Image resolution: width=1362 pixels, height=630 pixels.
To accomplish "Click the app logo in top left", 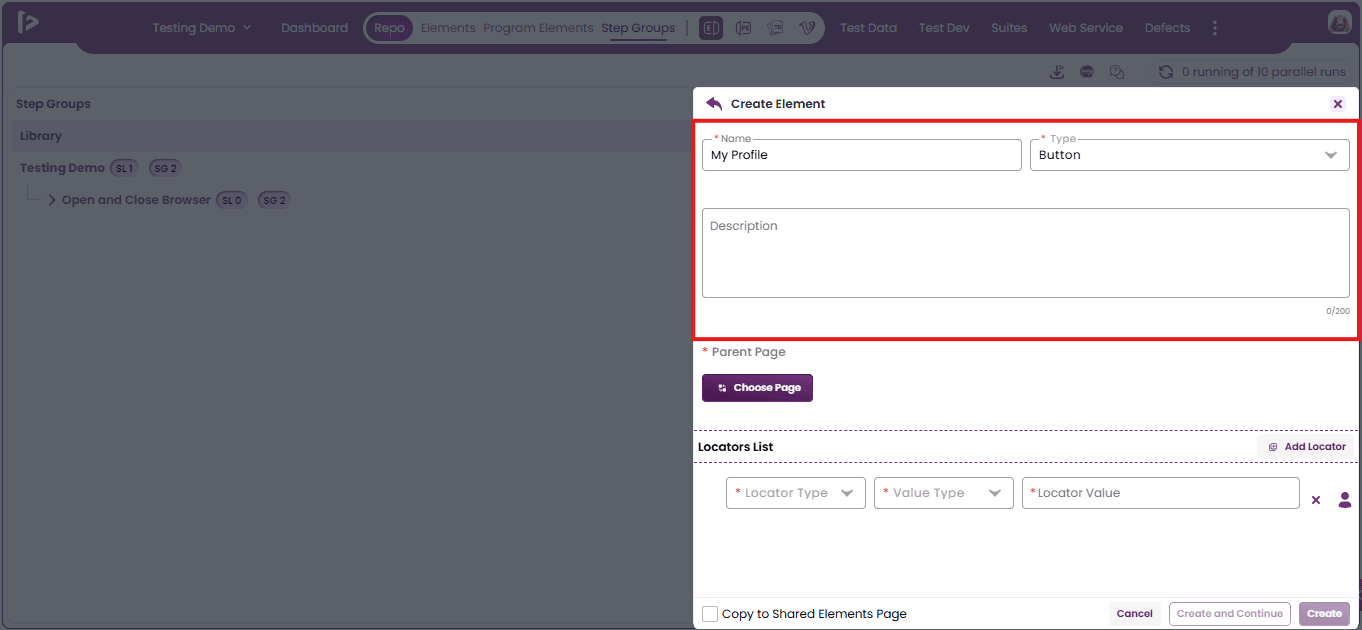I will [x=28, y=22].
